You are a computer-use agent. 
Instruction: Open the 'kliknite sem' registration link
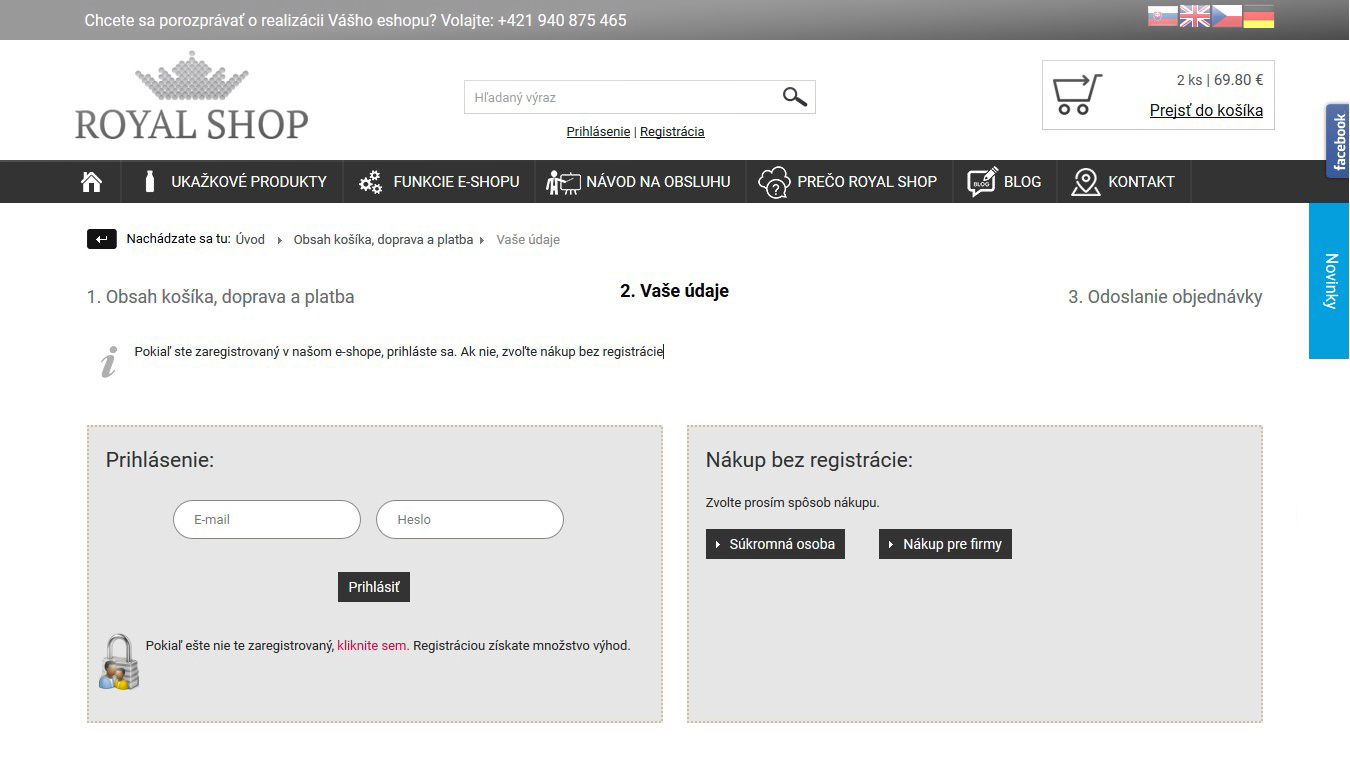[372, 646]
